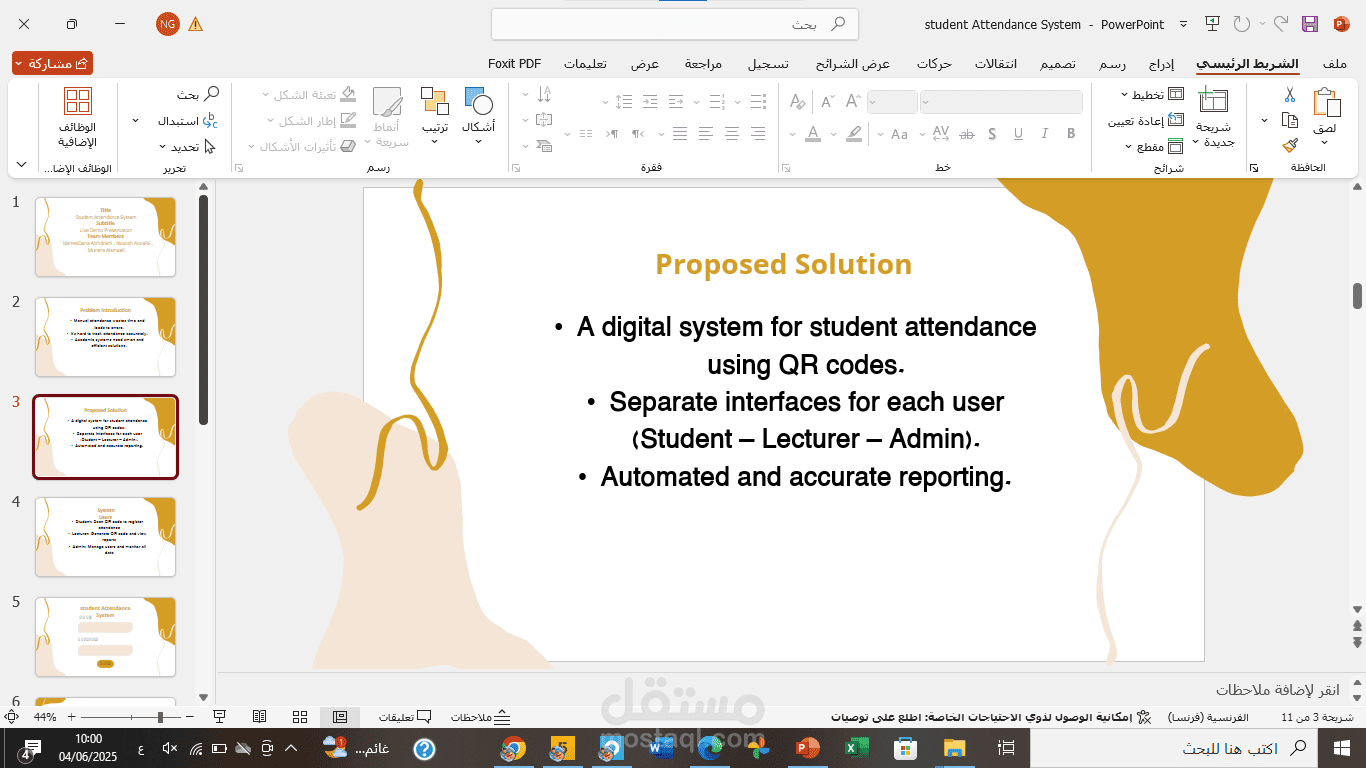Image resolution: width=1366 pixels, height=768 pixels.
Task: Open the font name combo box
Action: tap(1001, 102)
